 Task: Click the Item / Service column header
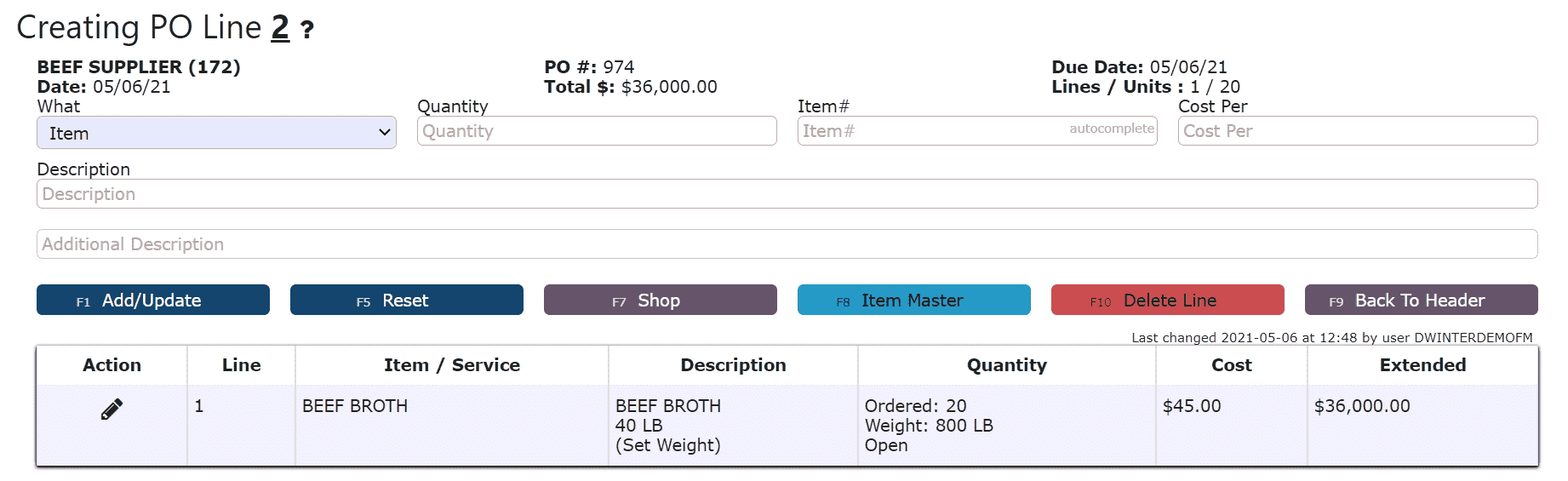pos(452,365)
